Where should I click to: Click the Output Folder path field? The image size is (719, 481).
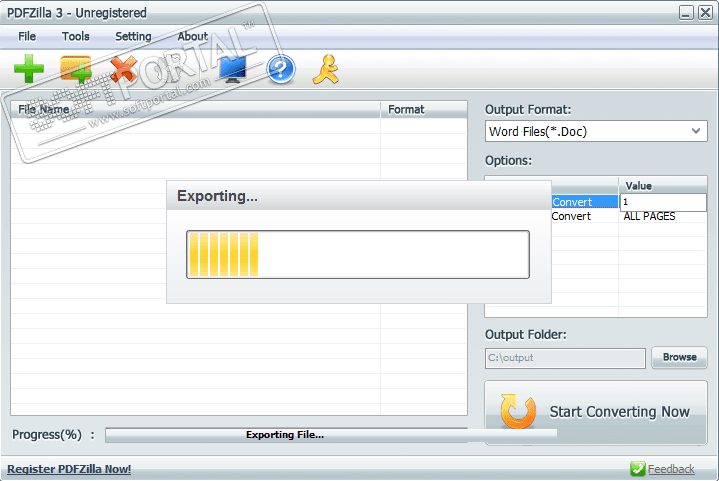coord(565,358)
